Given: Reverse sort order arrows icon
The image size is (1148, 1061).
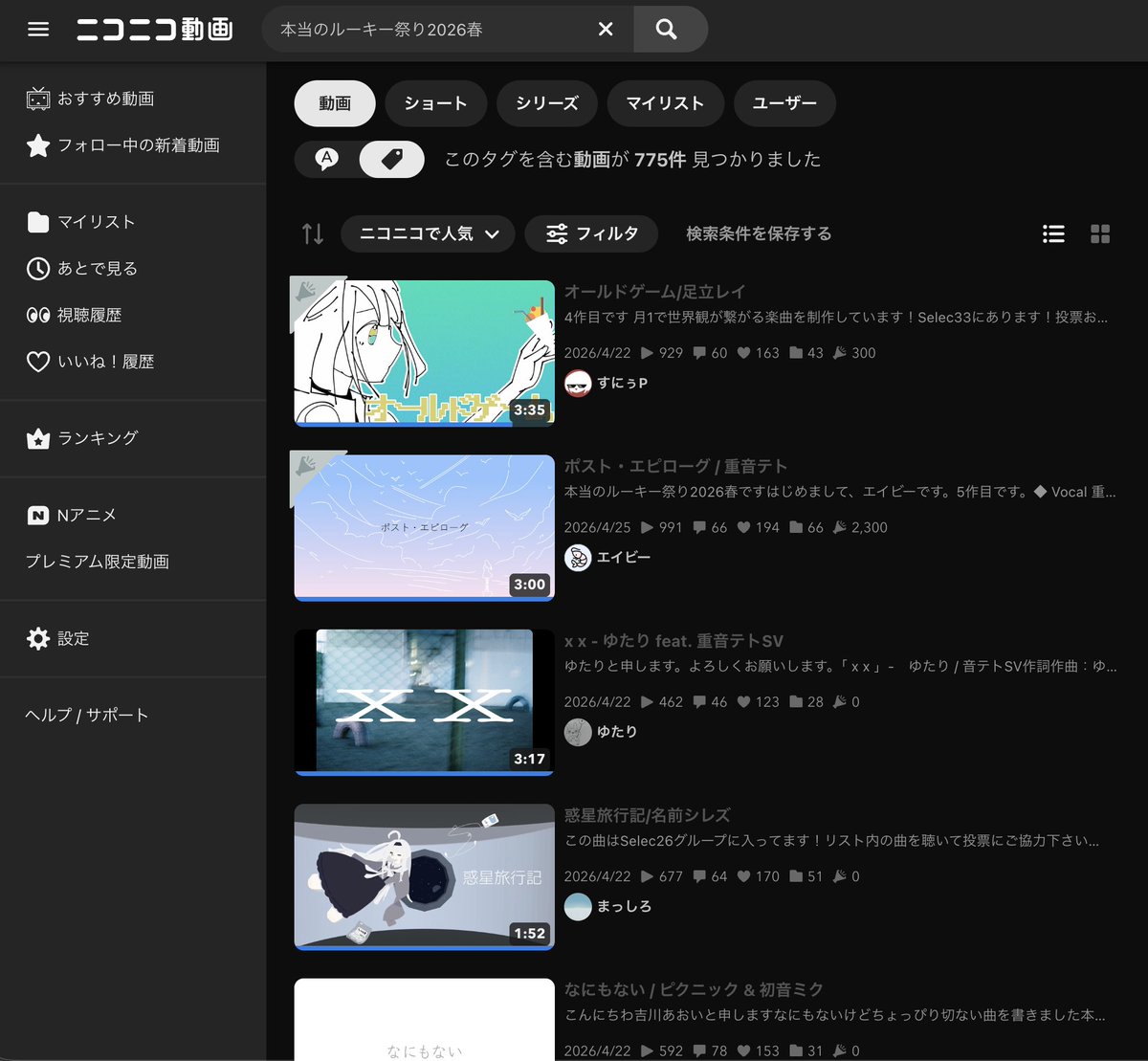Looking at the screenshot, I should point(313,233).
